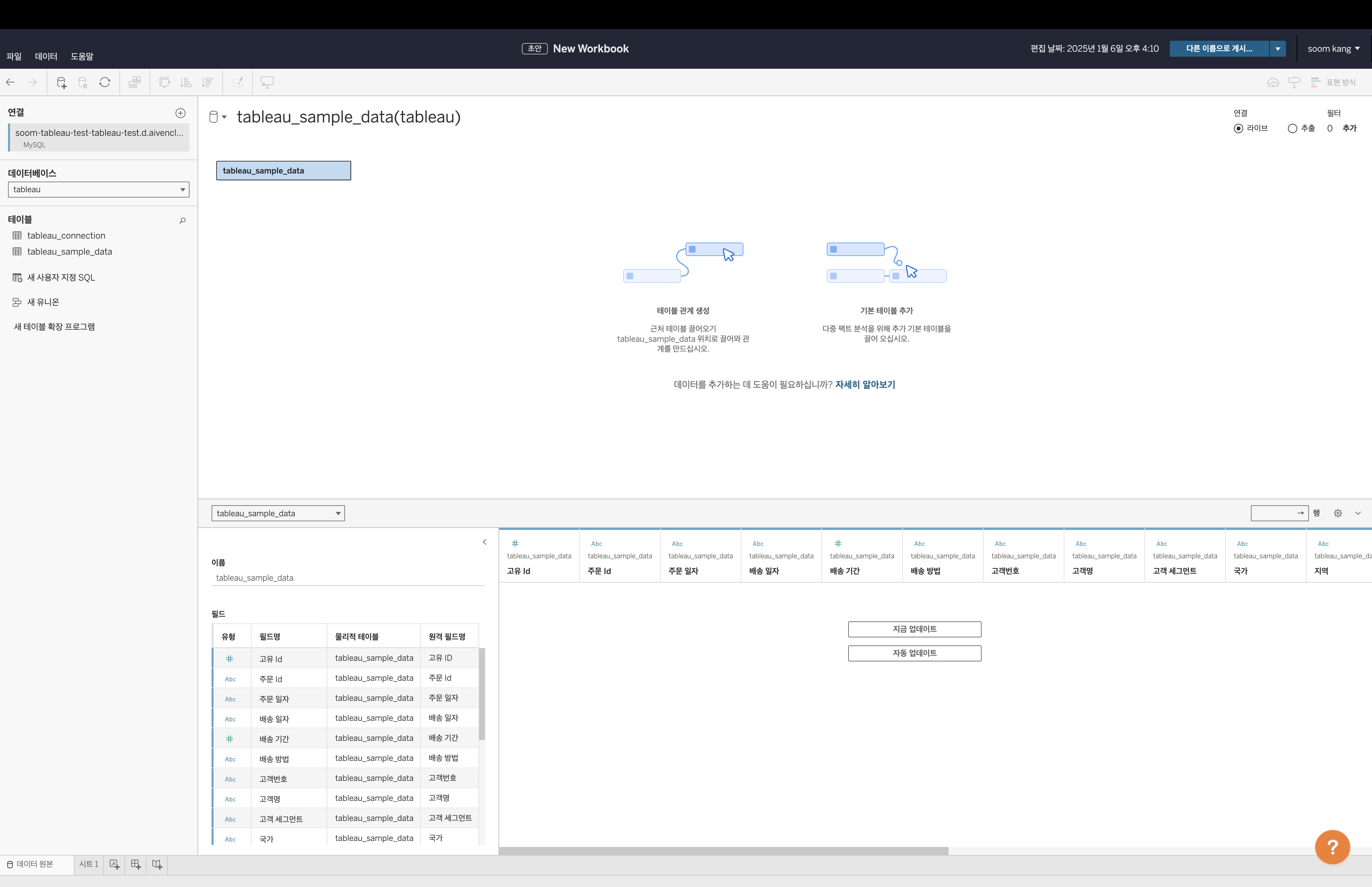Click the 배송 방법 row in fields table
Viewport: 1372px width, 887px height.
[x=345, y=758]
